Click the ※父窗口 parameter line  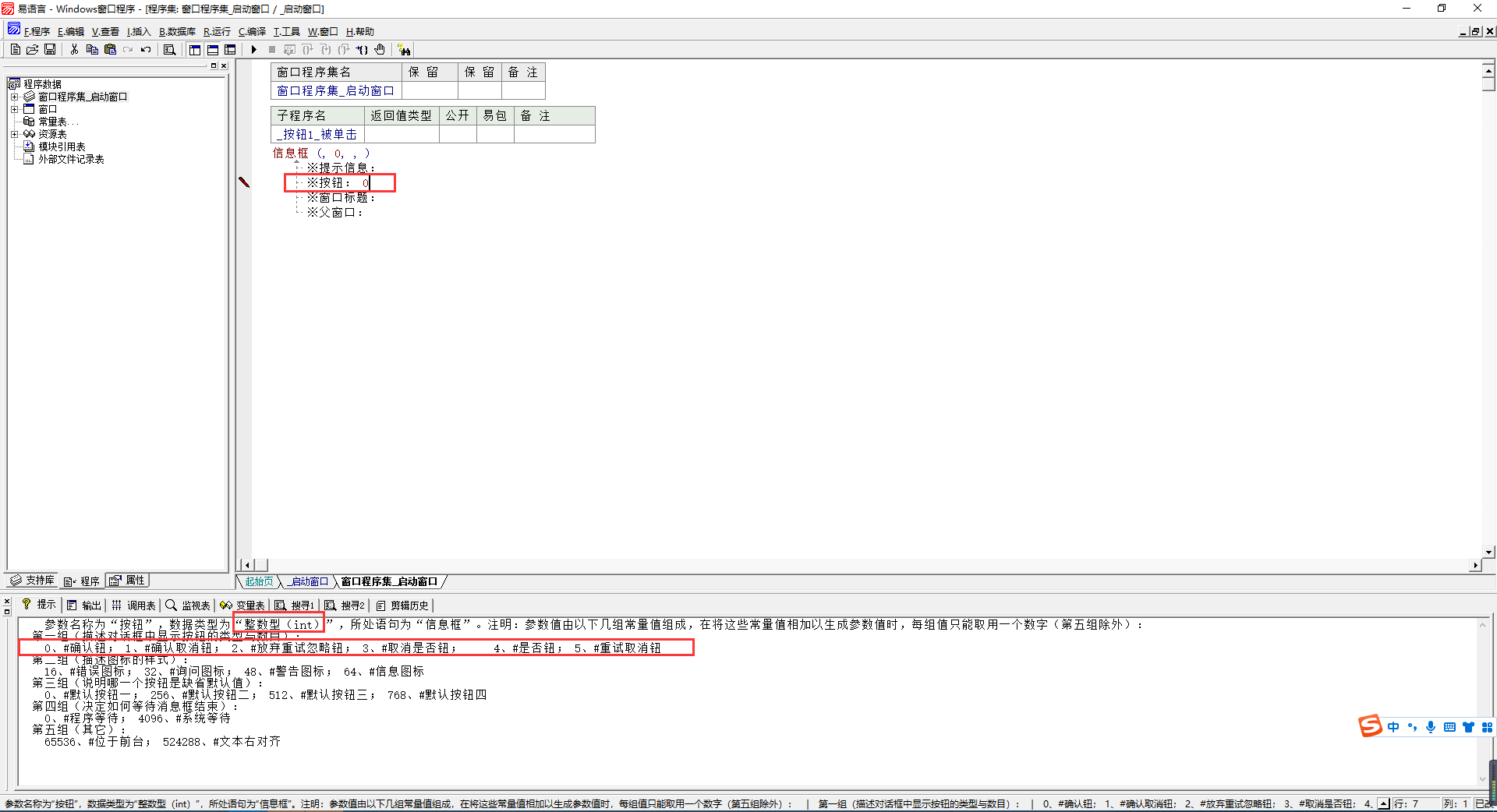click(x=334, y=212)
